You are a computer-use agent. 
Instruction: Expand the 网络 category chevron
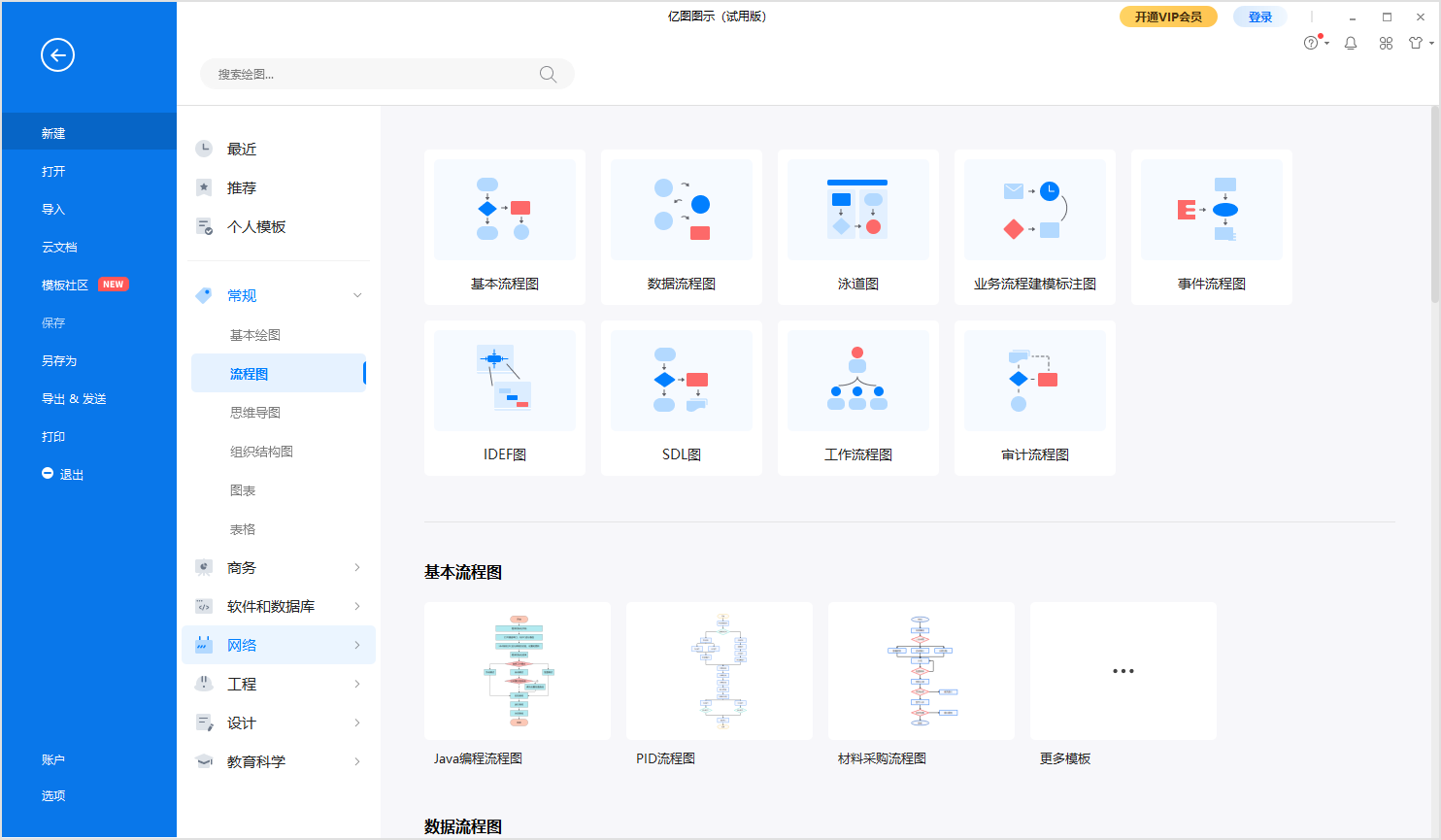click(x=357, y=645)
